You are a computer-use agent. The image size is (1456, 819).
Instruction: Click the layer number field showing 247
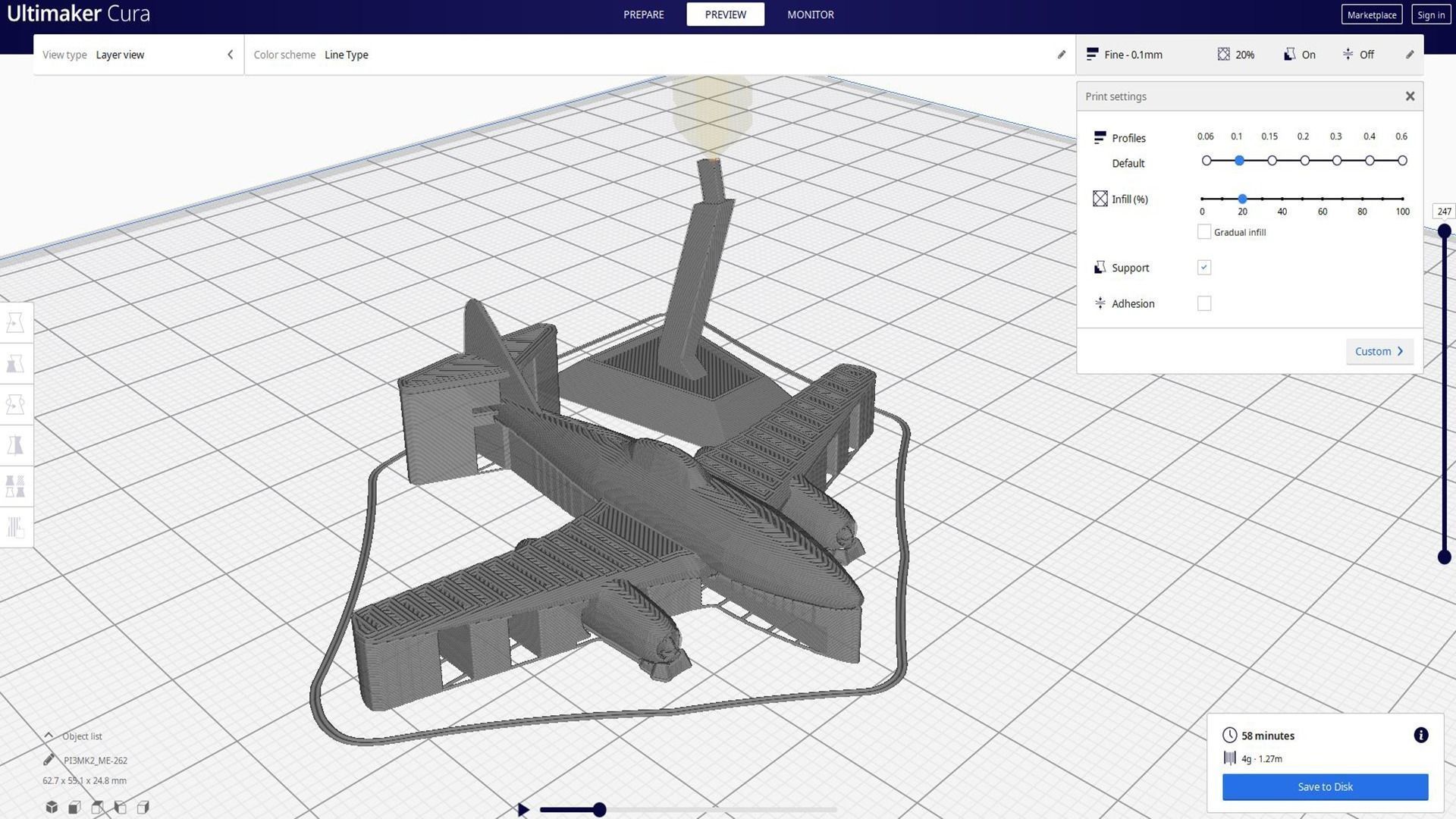click(1444, 212)
